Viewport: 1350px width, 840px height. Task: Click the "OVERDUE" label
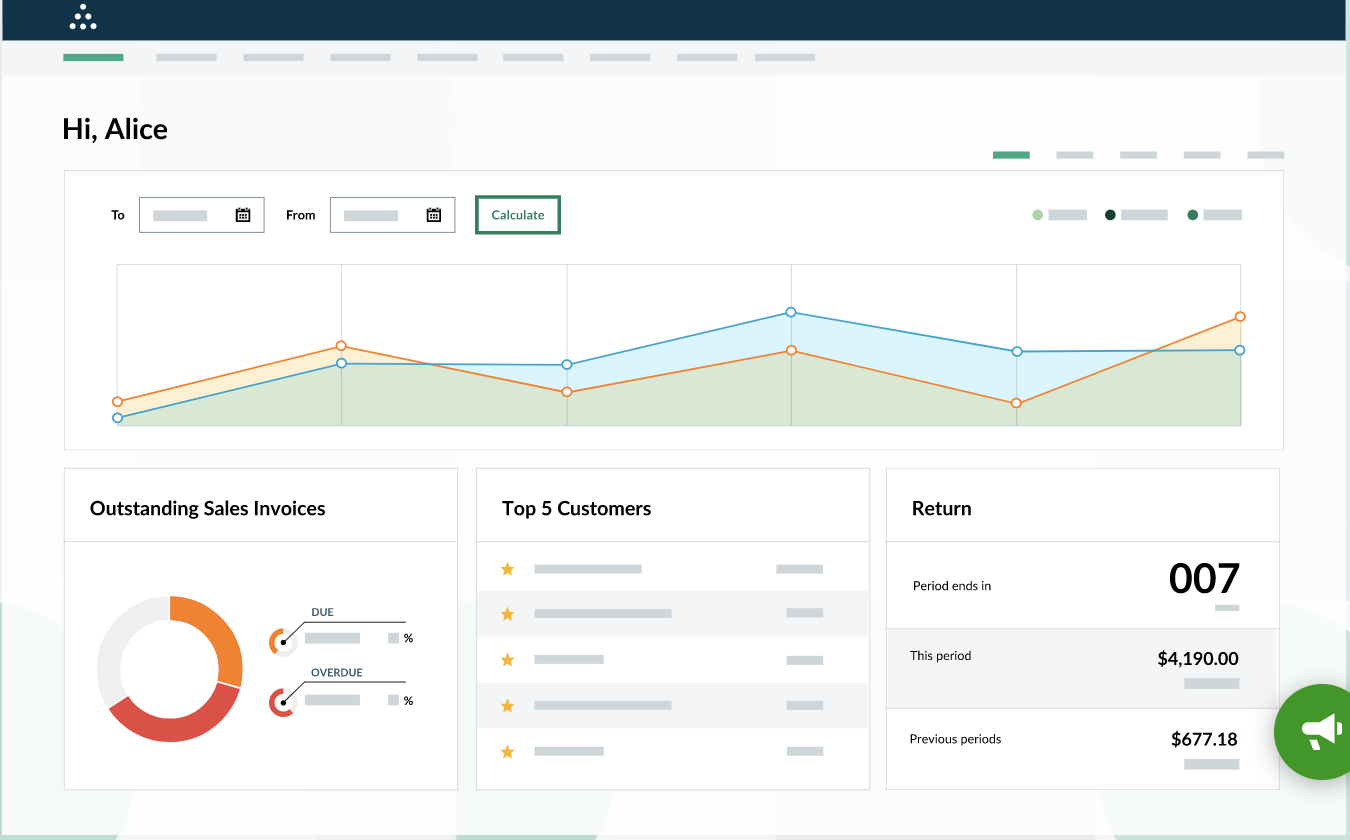337,673
